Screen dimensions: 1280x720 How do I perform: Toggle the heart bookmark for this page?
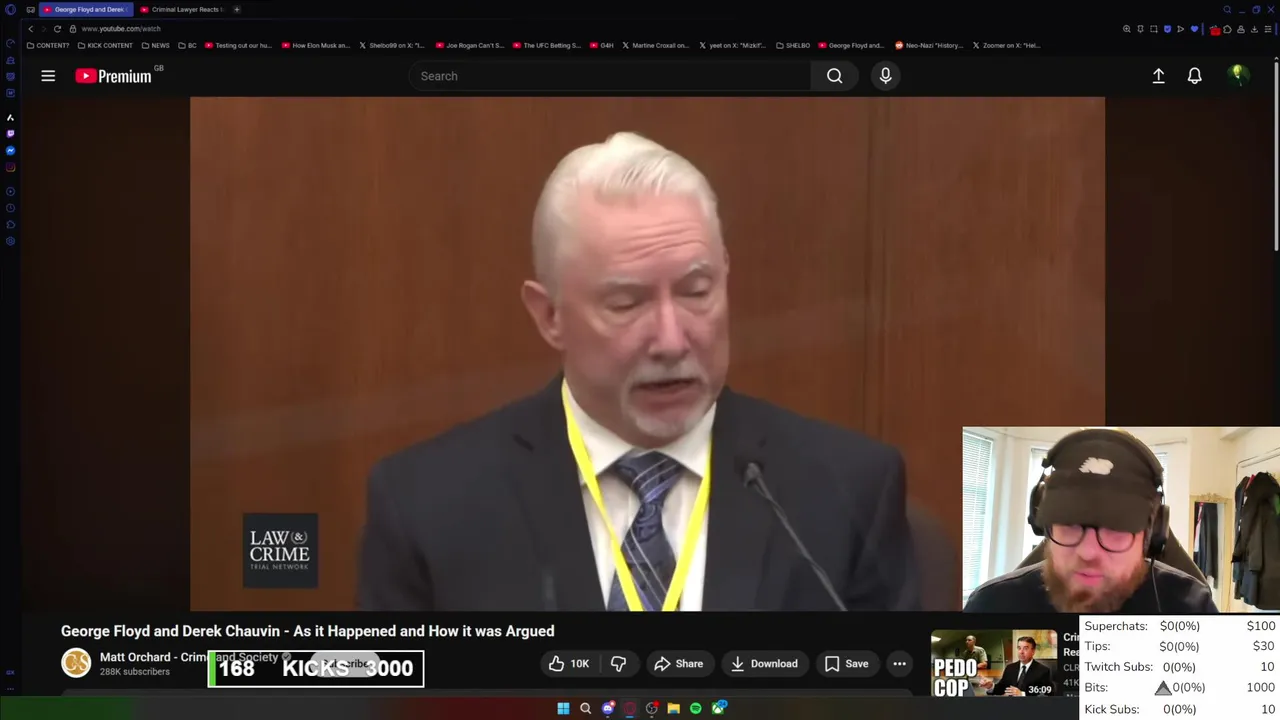tap(1194, 29)
